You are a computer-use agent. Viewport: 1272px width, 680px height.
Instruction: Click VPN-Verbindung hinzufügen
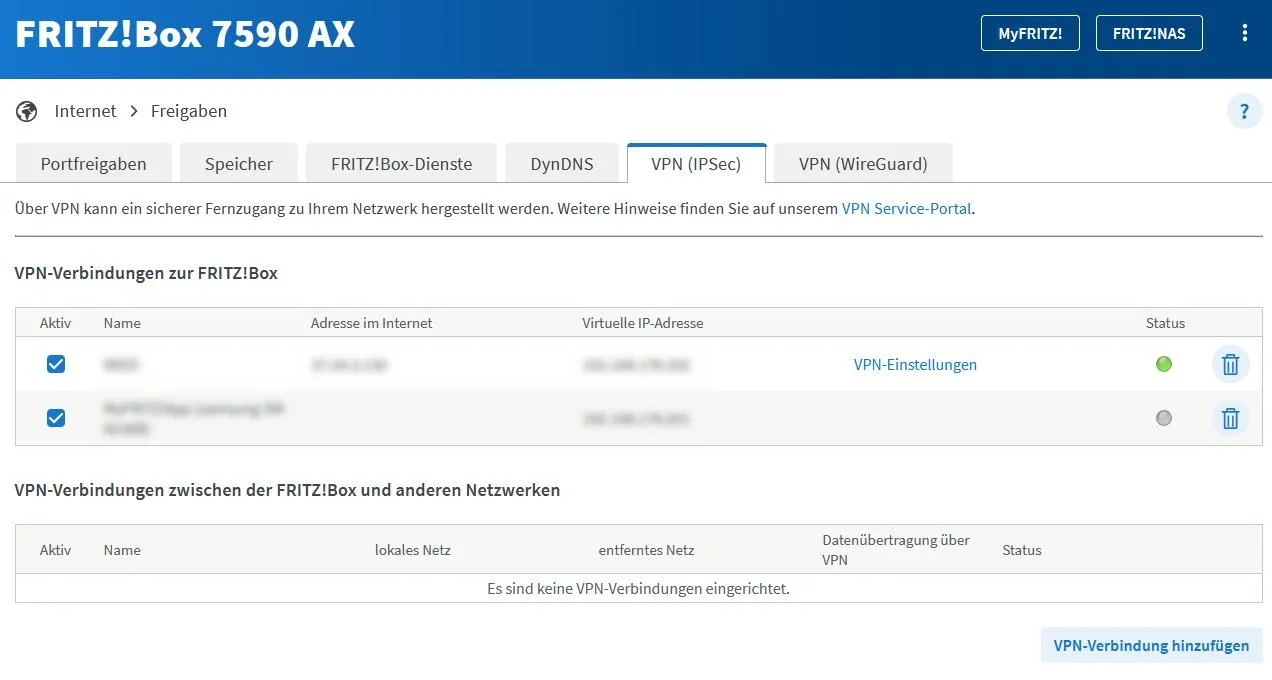pos(1151,645)
